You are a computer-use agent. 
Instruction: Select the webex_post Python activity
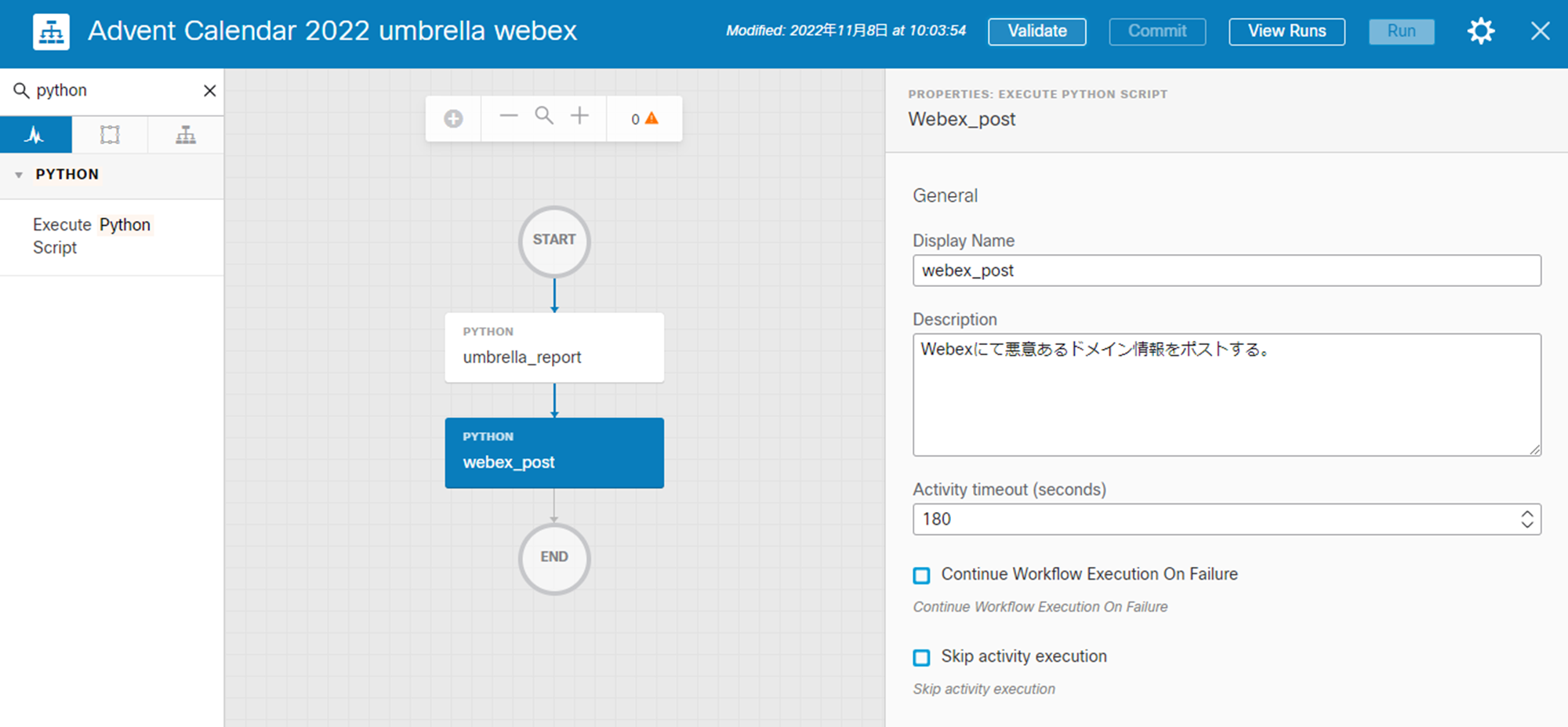click(554, 453)
